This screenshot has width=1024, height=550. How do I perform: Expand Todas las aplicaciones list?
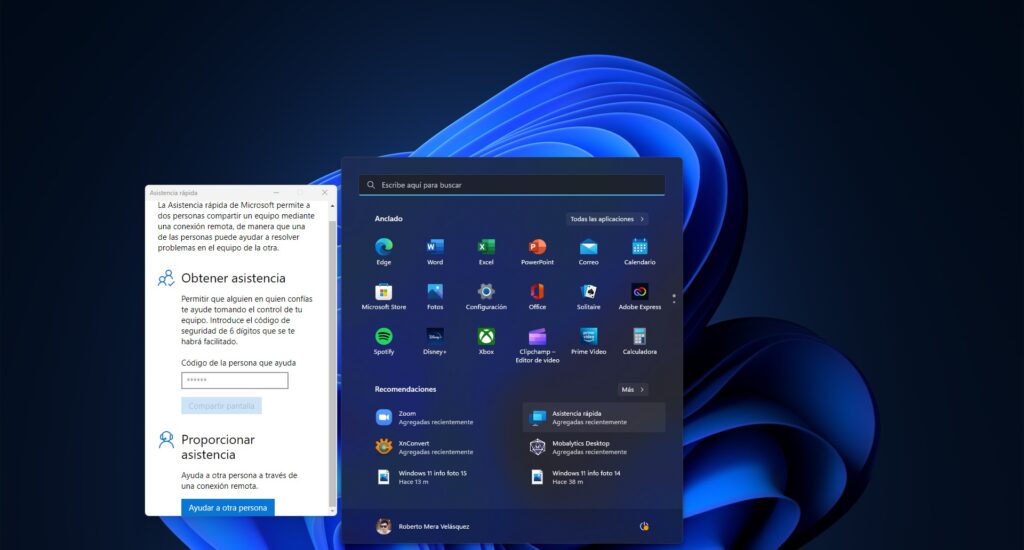(x=607, y=219)
